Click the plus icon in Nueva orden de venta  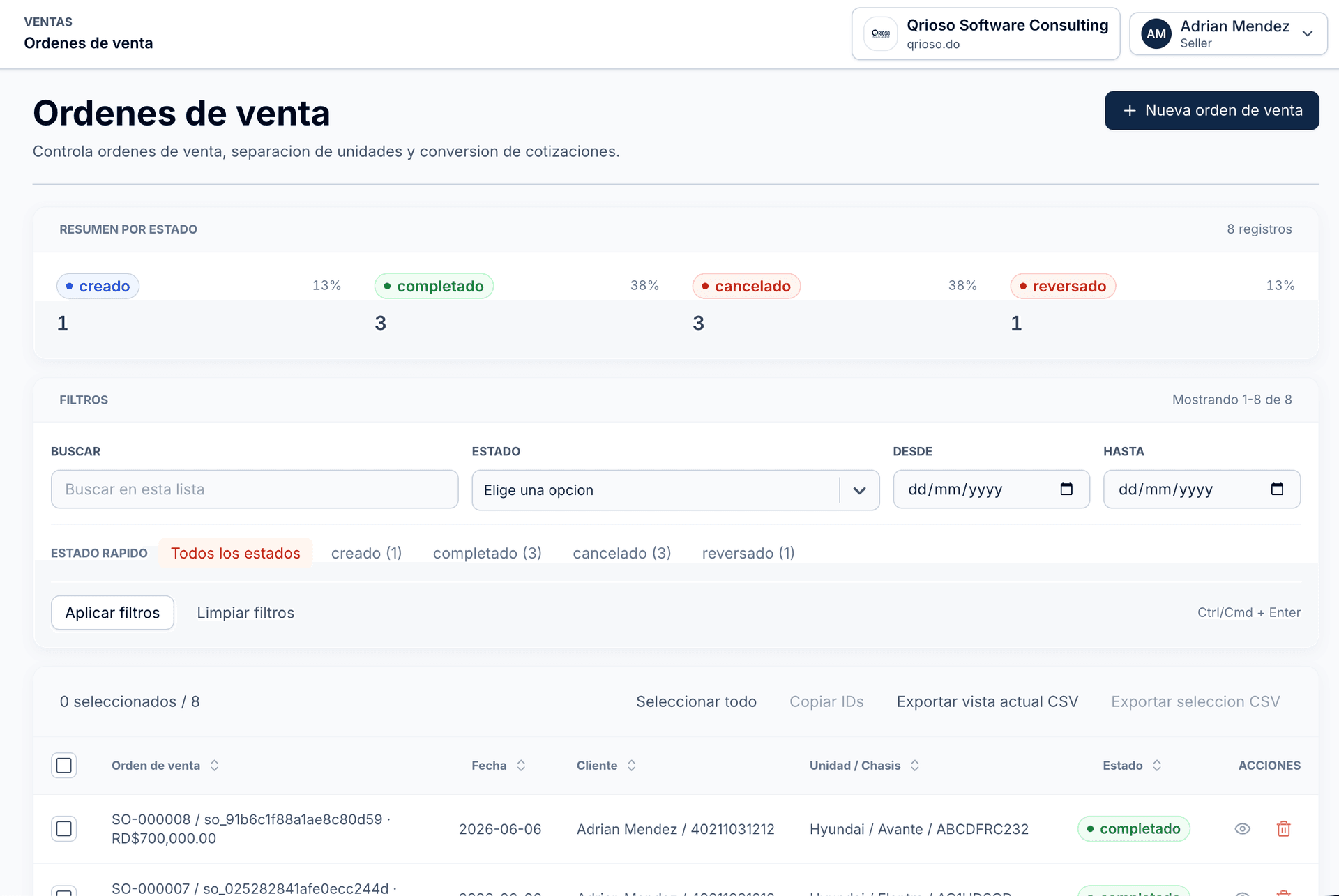[x=1130, y=111]
